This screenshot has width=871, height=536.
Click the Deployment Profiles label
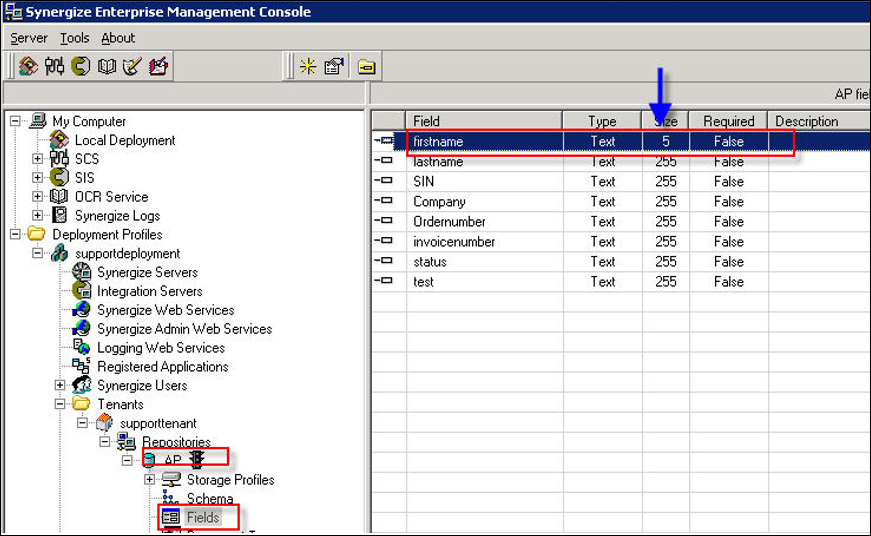107,234
